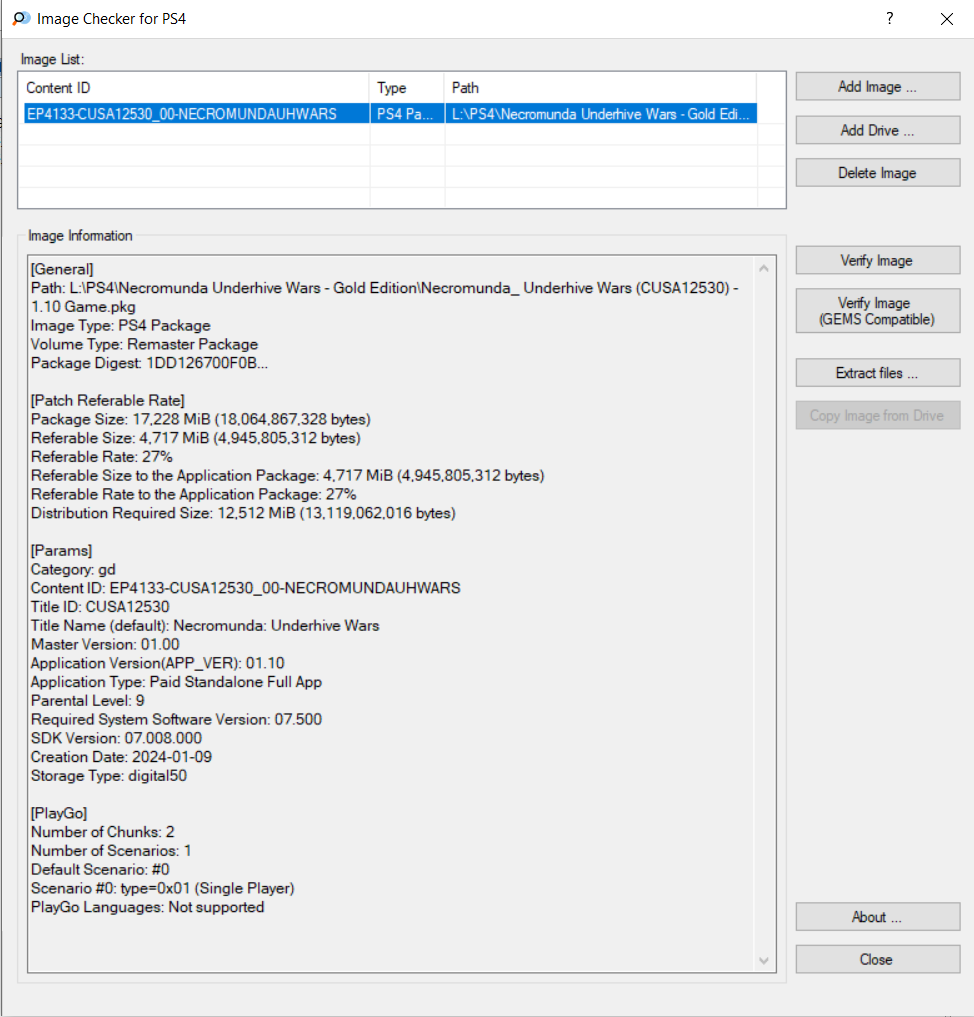Click the [Params] section heading

pos(62,551)
